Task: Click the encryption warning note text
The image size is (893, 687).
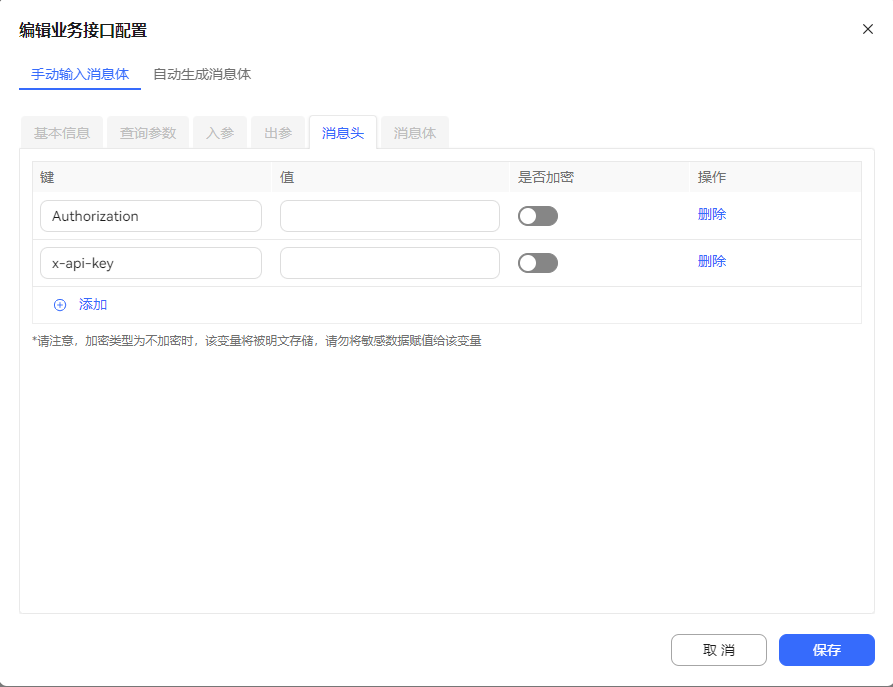Action: click(x=257, y=341)
